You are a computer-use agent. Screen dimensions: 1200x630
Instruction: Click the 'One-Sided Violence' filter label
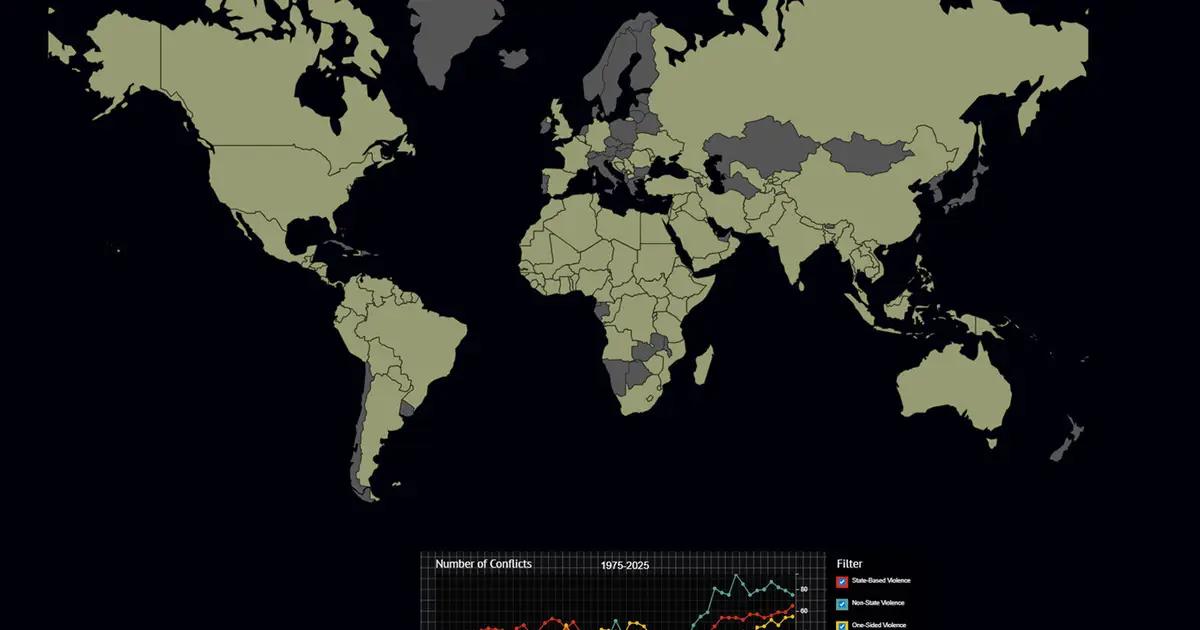pos(879,625)
